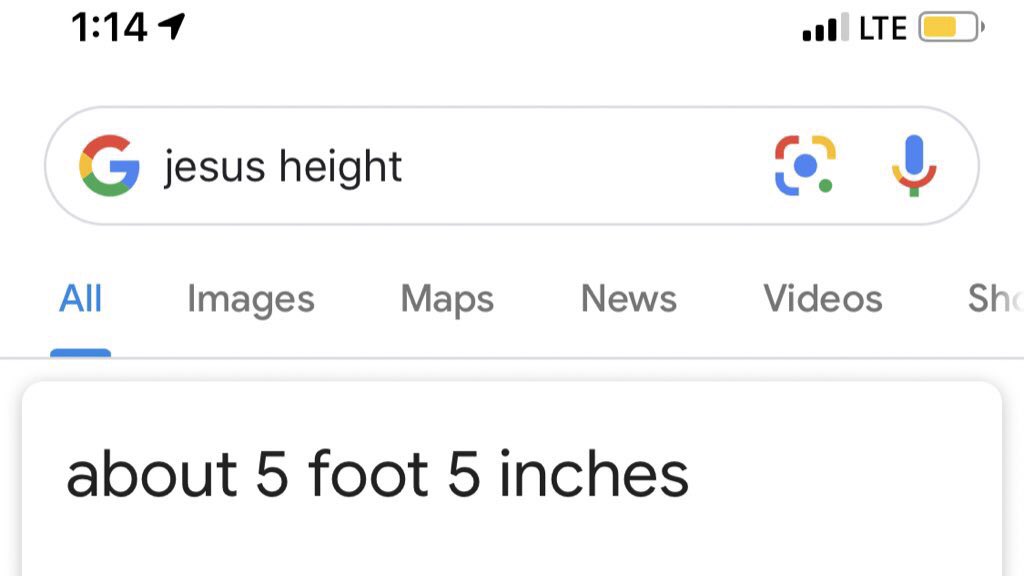The image size is (1024, 576).
Task: Show News results tab
Action: [629, 299]
